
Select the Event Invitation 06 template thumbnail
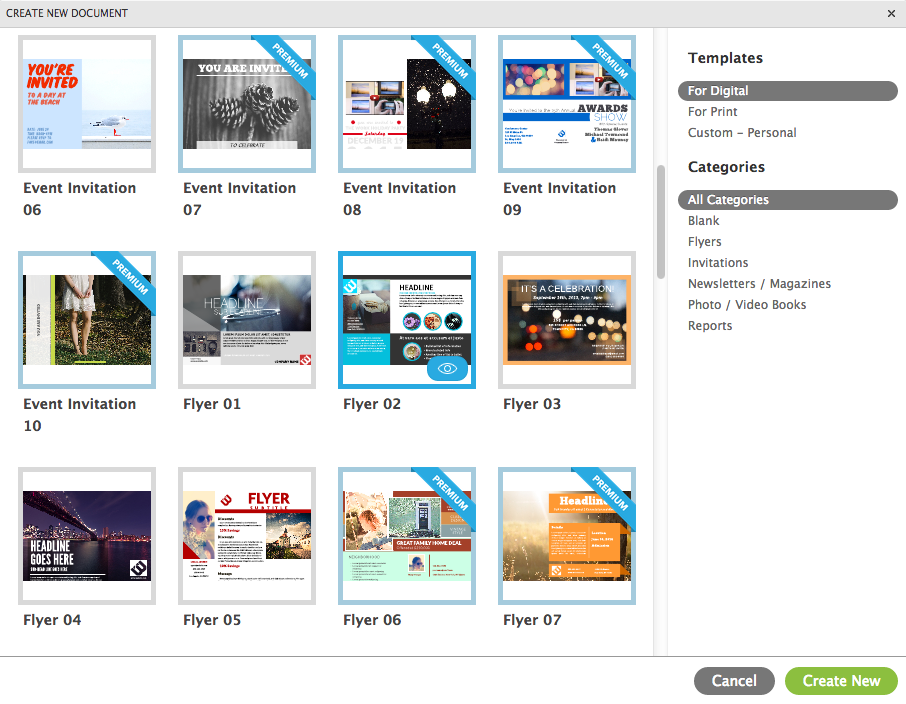pos(87,104)
